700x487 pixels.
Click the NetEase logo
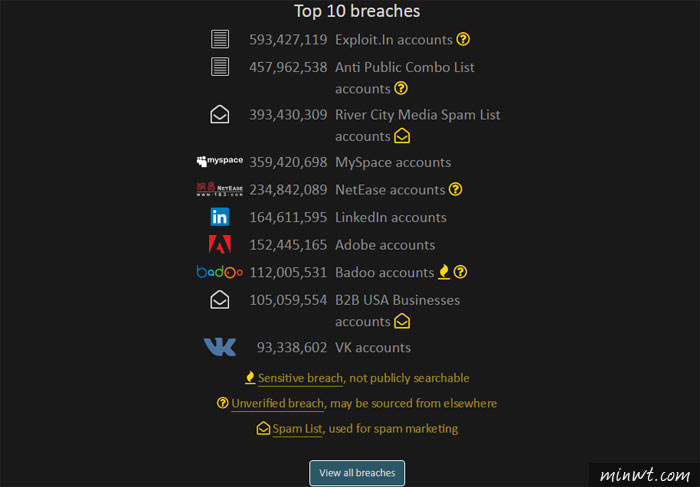[x=220, y=189]
